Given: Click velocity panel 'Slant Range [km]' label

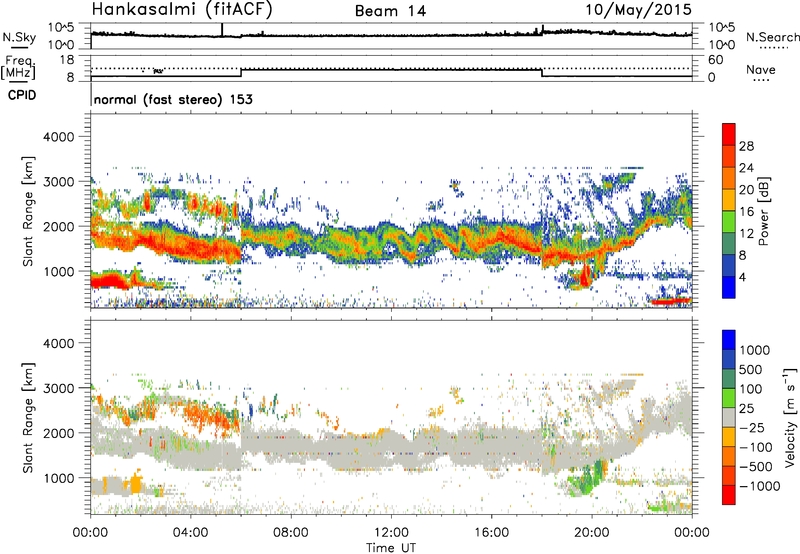Looking at the screenshot, I should 28,417.
